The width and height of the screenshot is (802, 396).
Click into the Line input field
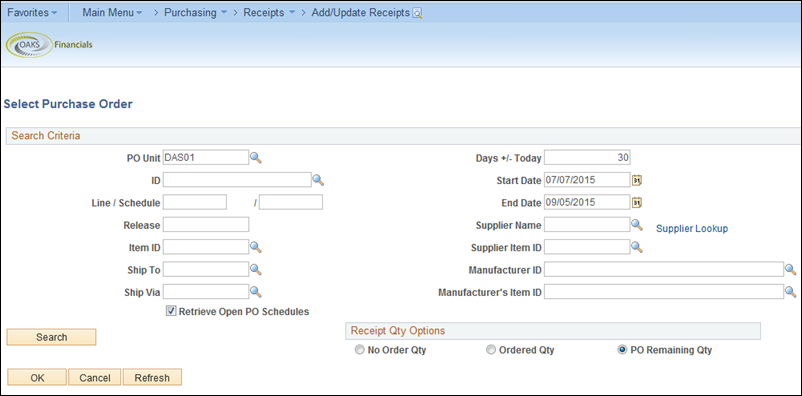[x=194, y=202]
